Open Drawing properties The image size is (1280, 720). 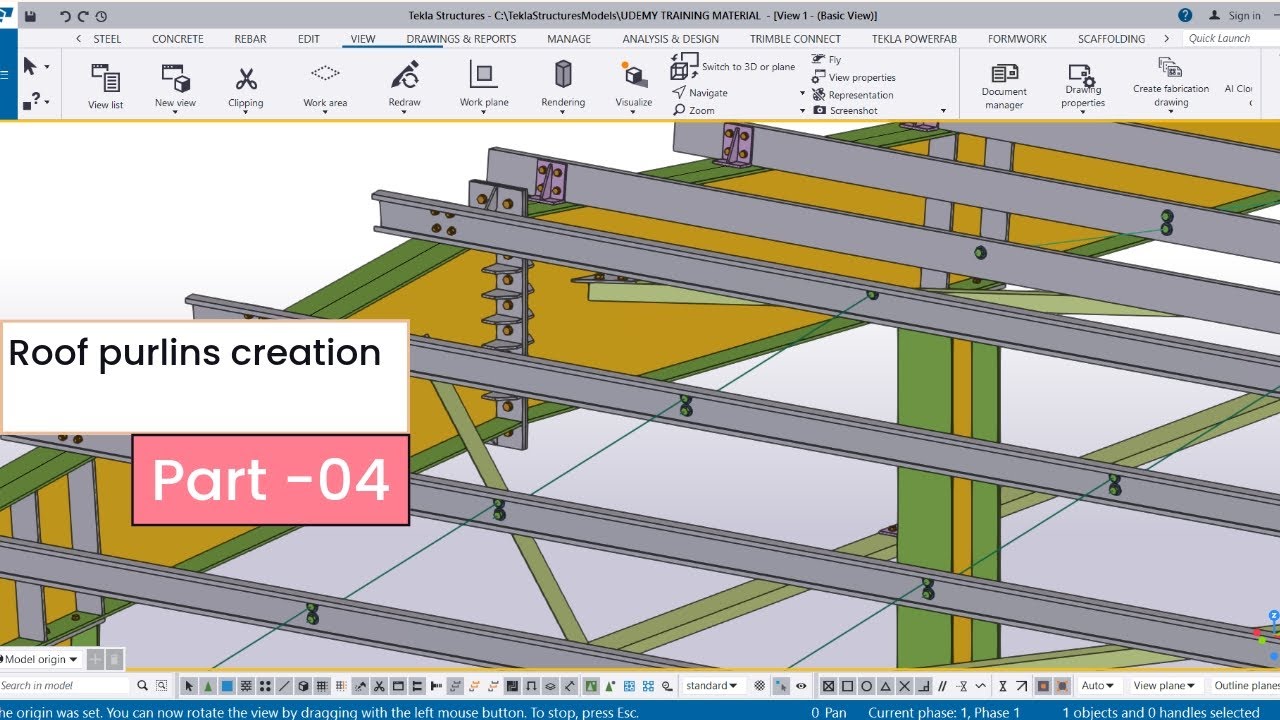(x=1083, y=88)
